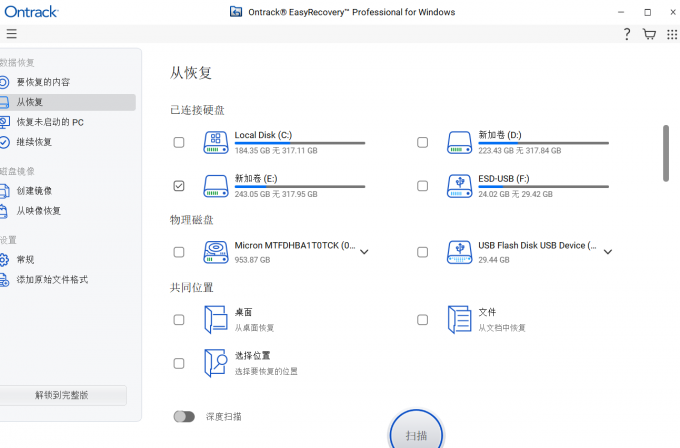Open the hamburger menu
Screen dimensions: 680x448
click(x=12, y=34)
